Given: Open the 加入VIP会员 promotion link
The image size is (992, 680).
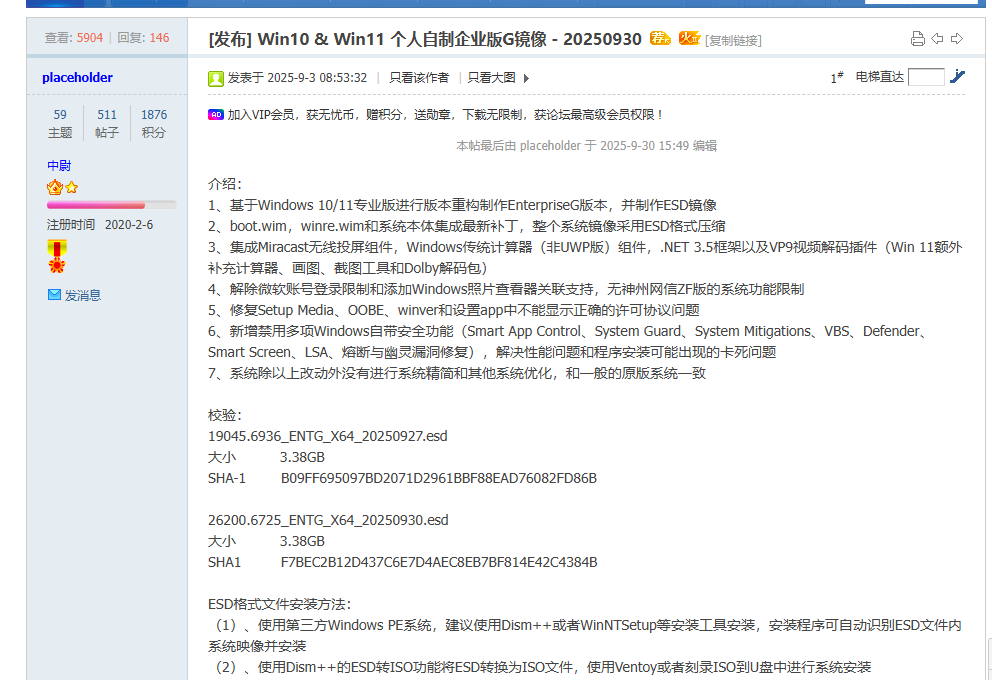Looking at the screenshot, I should (x=446, y=115).
